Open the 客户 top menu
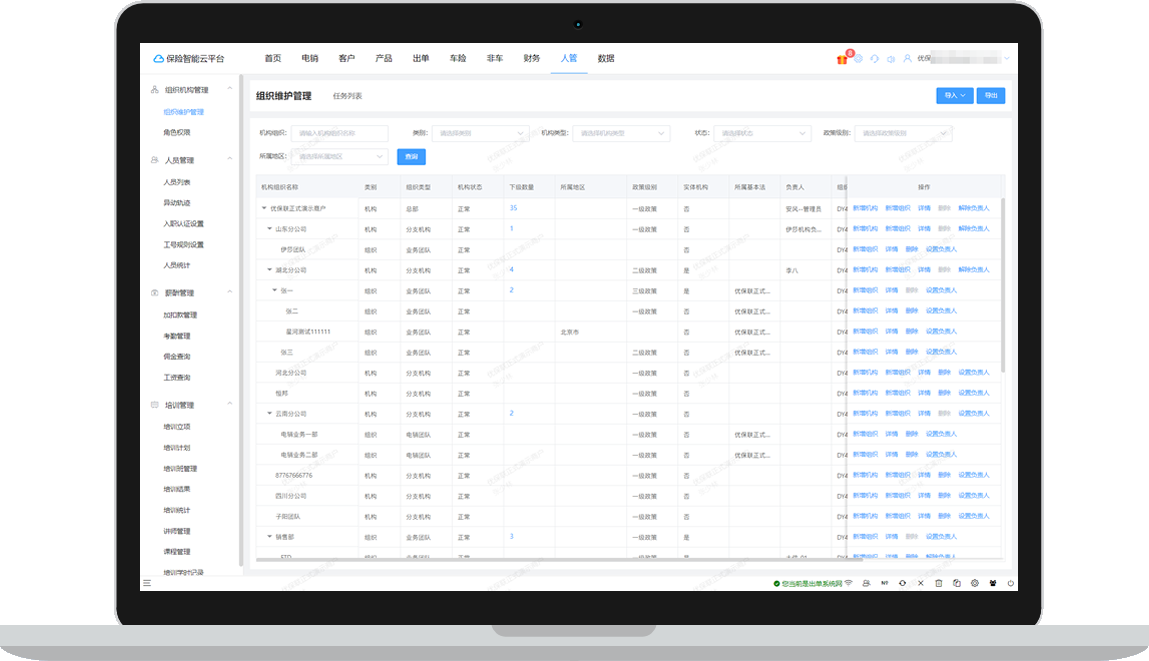Viewport: 1149px width, 661px height. pos(347,59)
